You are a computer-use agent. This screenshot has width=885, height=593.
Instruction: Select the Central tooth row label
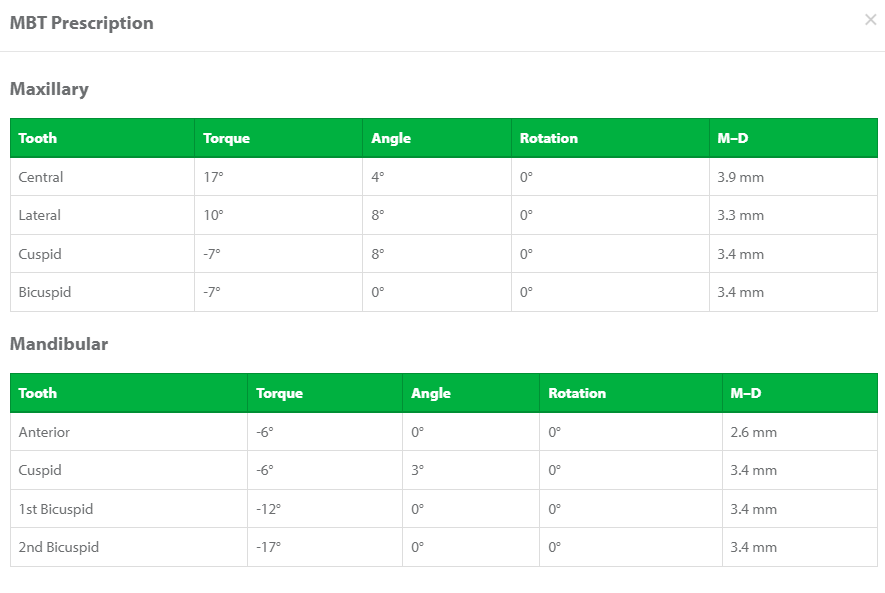tap(41, 177)
